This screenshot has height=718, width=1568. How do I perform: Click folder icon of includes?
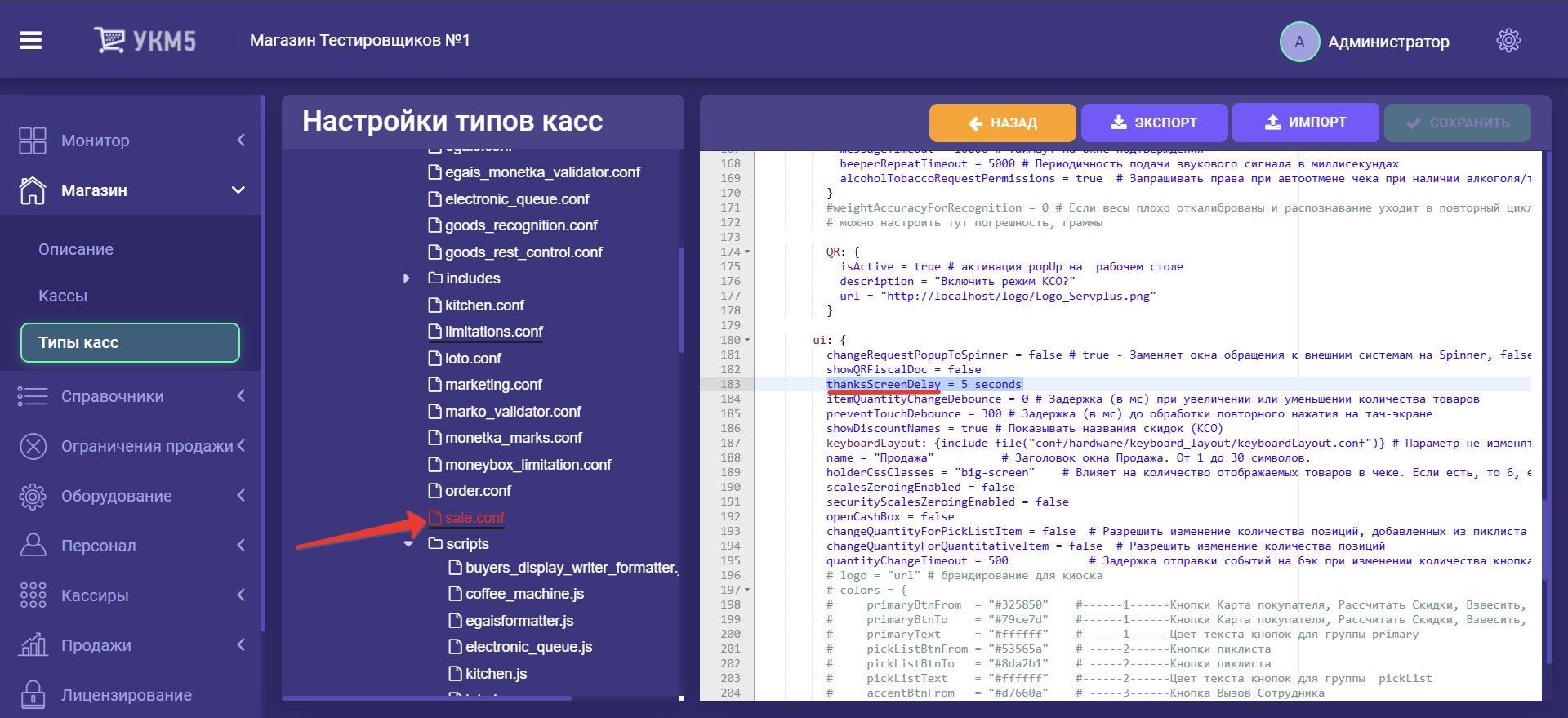tap(435, 279)
